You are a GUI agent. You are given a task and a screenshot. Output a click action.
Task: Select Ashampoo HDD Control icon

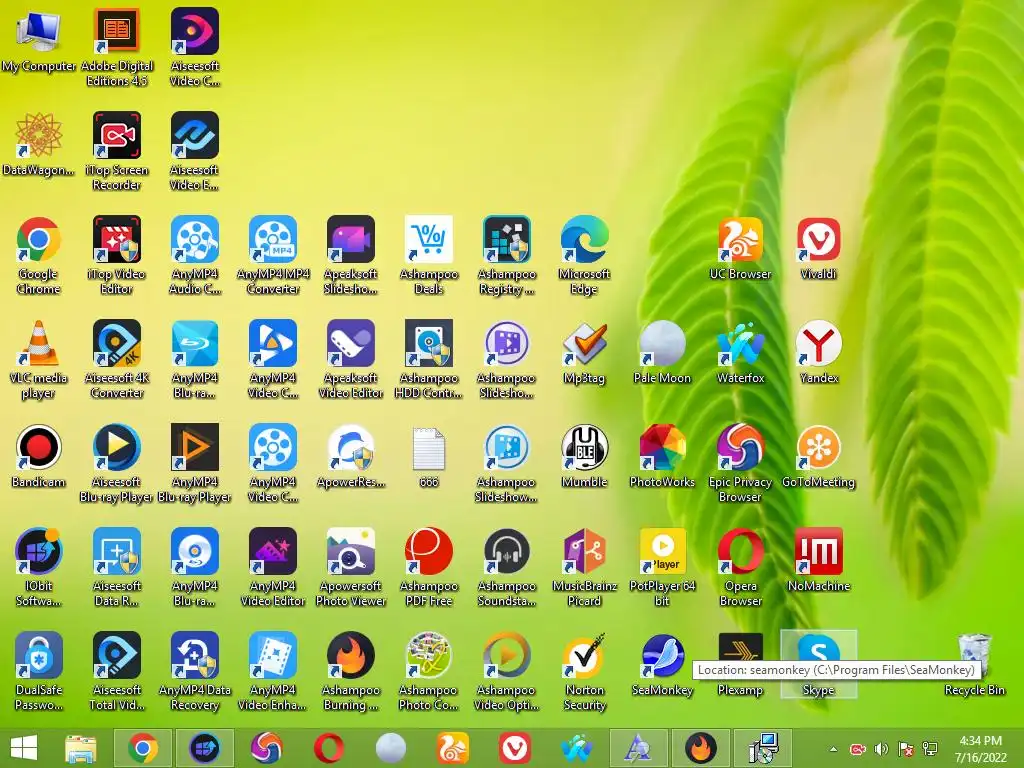pos(429,359)
